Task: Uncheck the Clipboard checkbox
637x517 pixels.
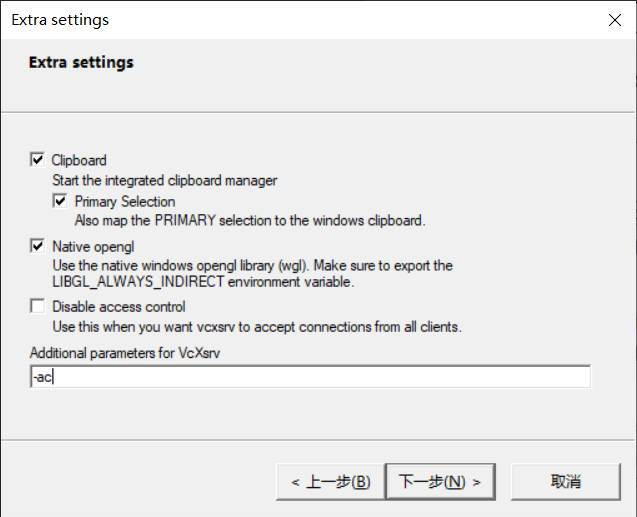Action: [x=37, y=160]
